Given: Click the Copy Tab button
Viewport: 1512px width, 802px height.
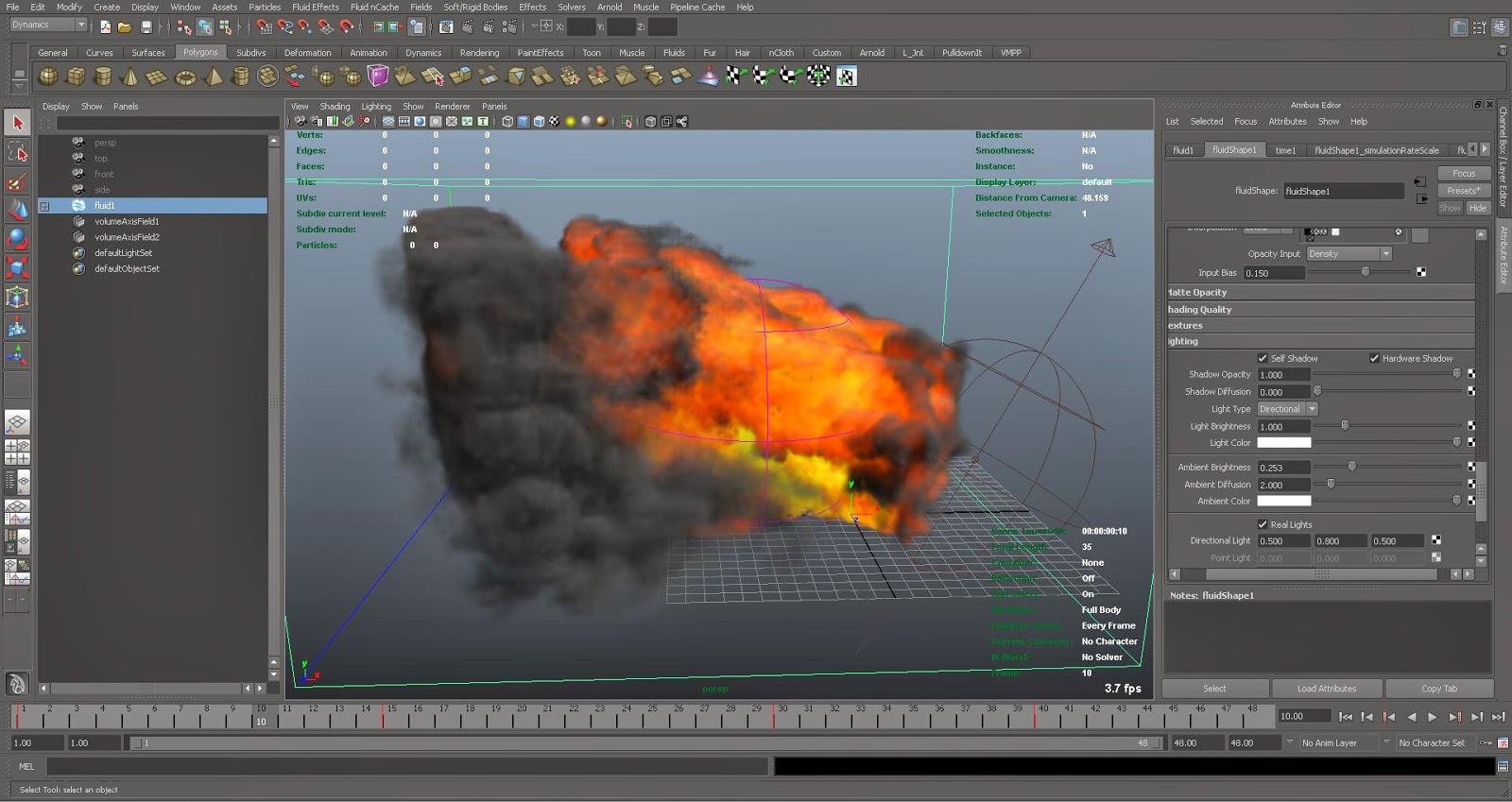Looking at the screenshot, I should click(x=1438, y=689).
